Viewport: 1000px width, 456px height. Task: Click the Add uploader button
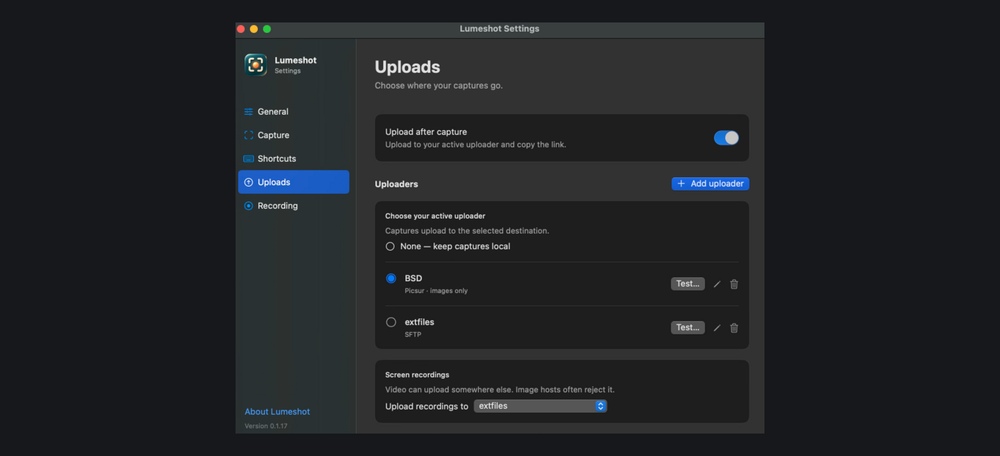710,184
